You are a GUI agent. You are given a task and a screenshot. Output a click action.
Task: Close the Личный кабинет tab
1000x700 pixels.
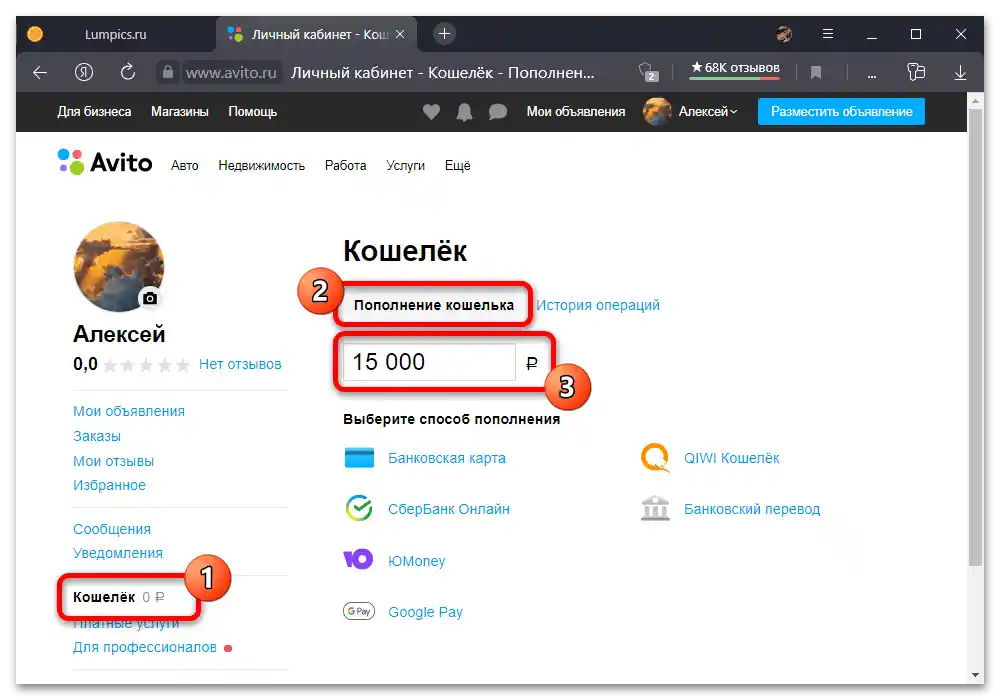400,34
